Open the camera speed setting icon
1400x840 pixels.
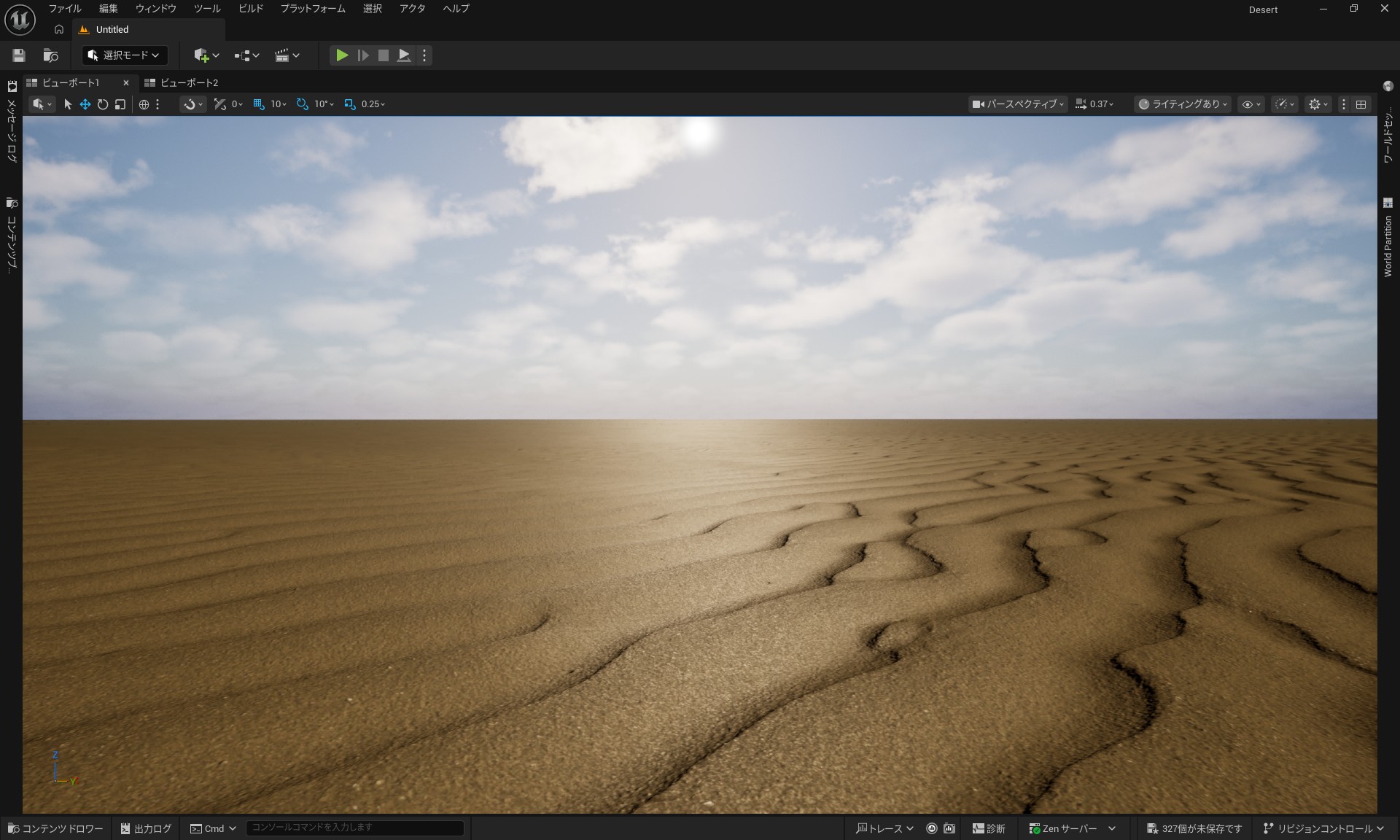click(x=1081, y=104)
